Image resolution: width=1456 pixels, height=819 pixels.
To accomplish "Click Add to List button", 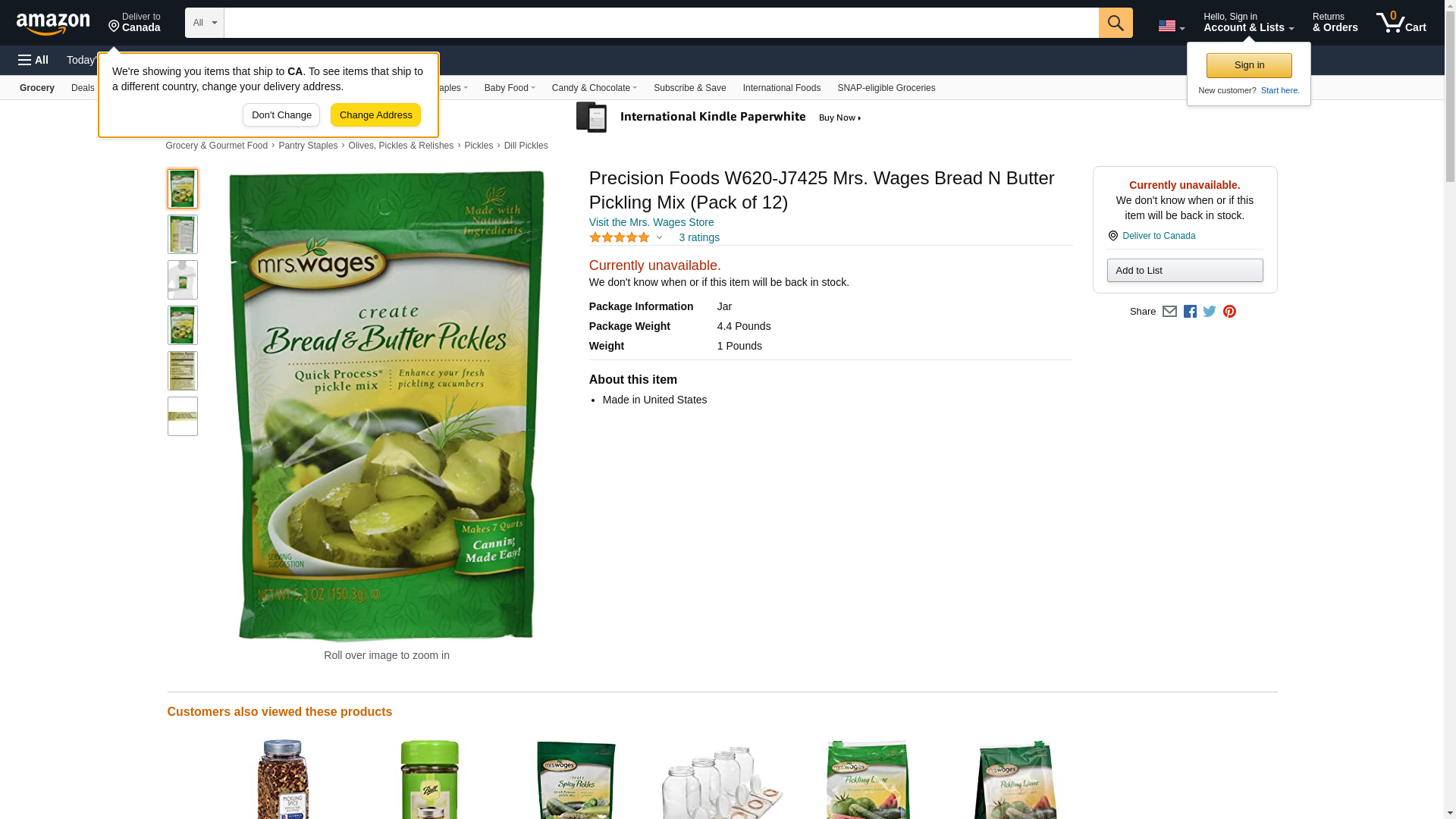I will [x=1185, y=271].
